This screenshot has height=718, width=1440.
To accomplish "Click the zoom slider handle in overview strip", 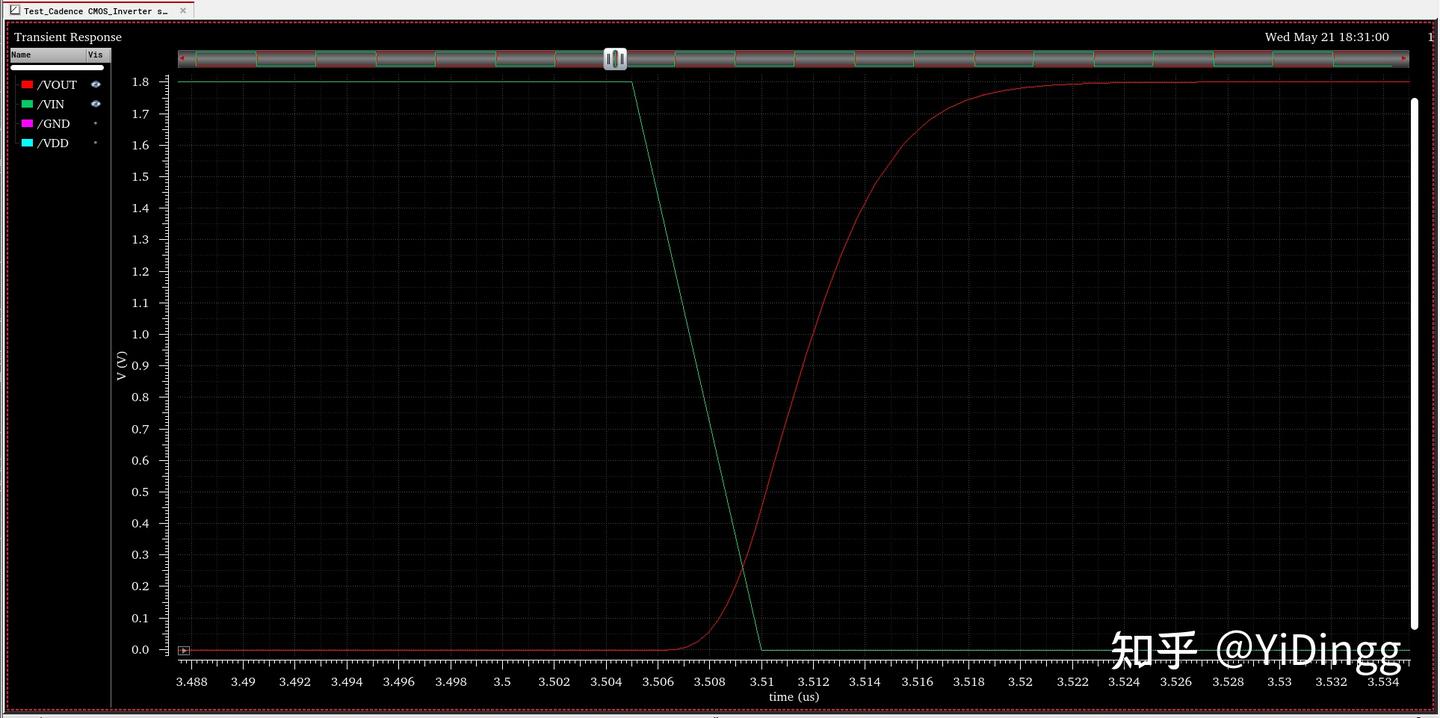I will [x=615, y=59].
